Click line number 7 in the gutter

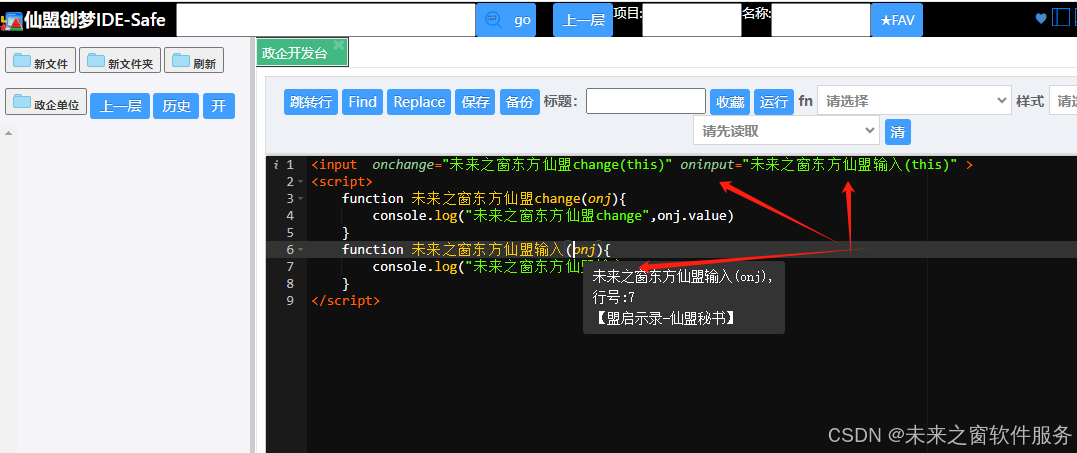click(x=290, y=266)
